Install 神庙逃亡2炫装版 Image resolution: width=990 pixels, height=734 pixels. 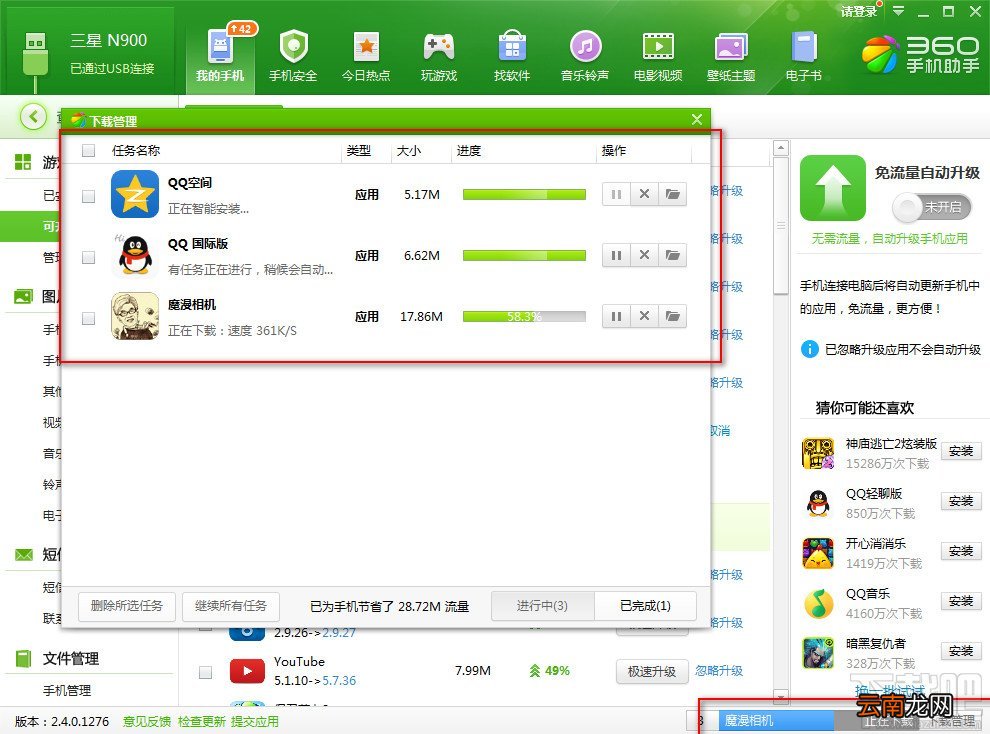click(x=961, y=451)
